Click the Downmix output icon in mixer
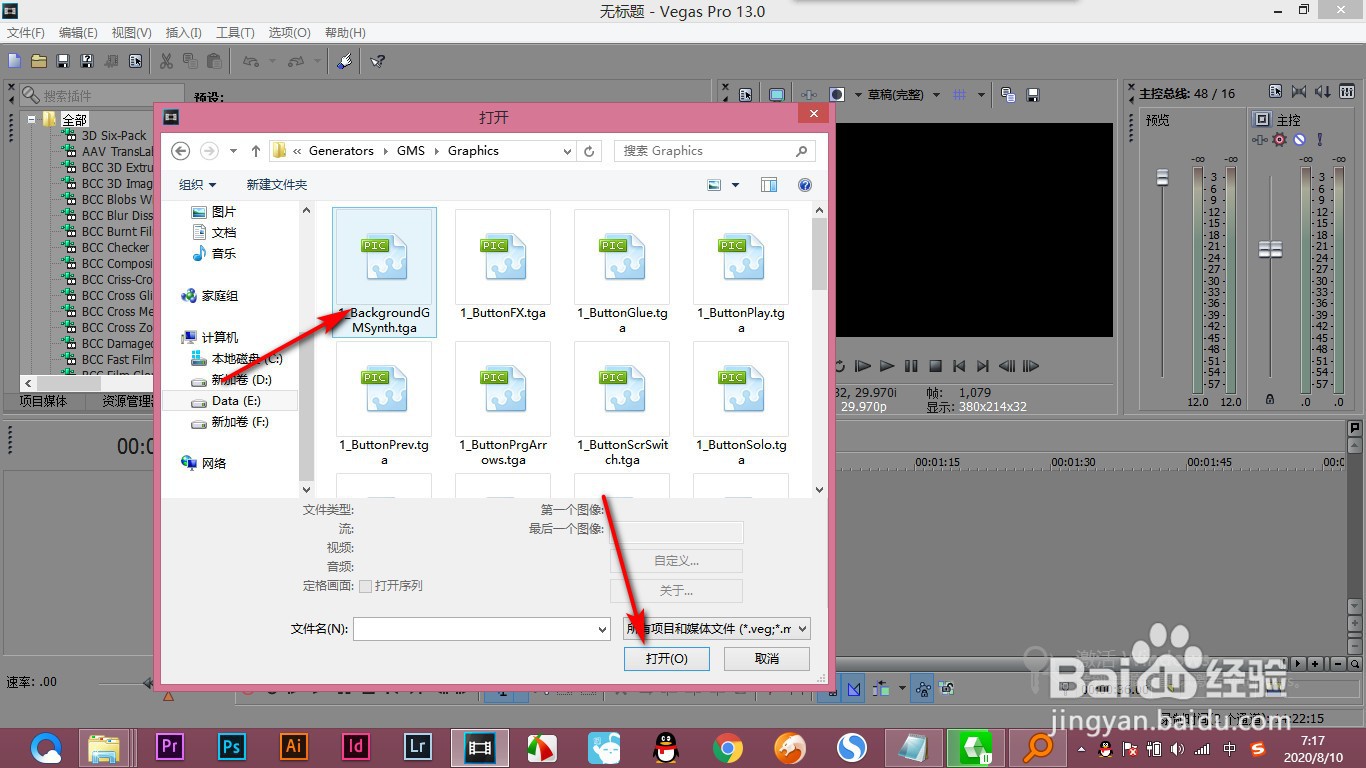This screenshot has width=1366, height=768. (x=1297, y=93)
